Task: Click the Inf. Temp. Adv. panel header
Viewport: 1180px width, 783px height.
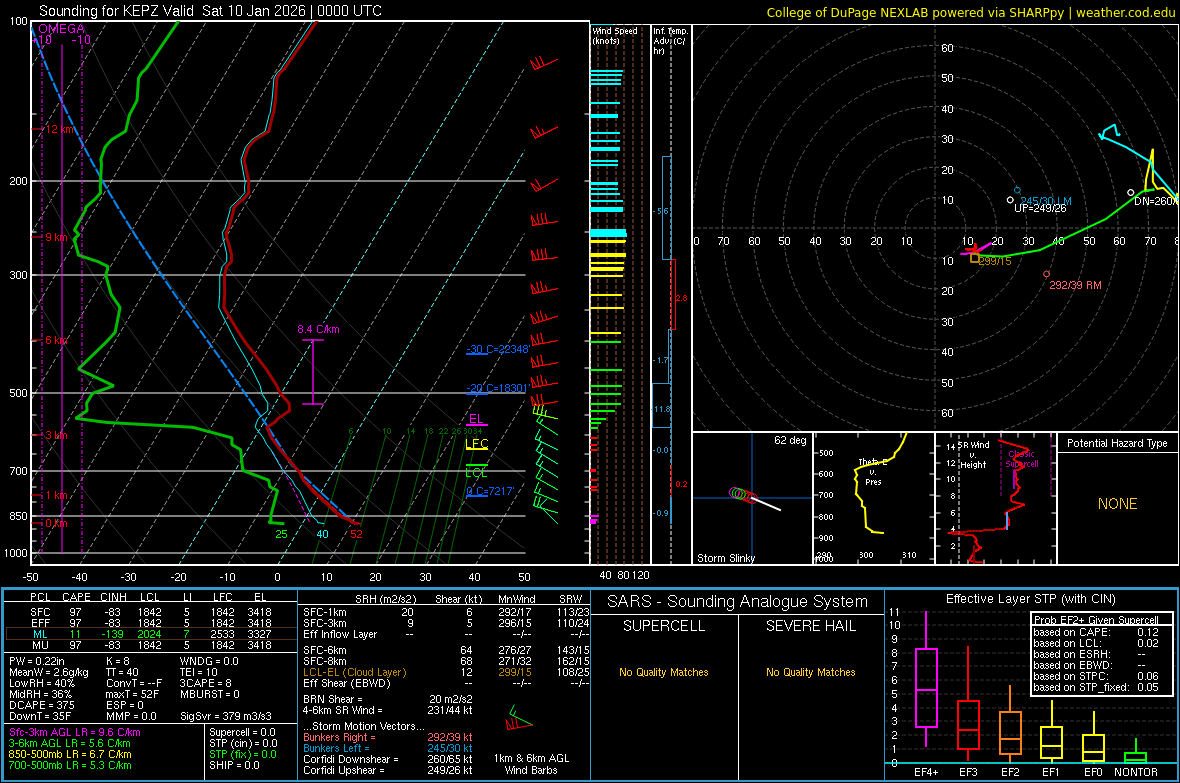Action: (x=670, y=41)
